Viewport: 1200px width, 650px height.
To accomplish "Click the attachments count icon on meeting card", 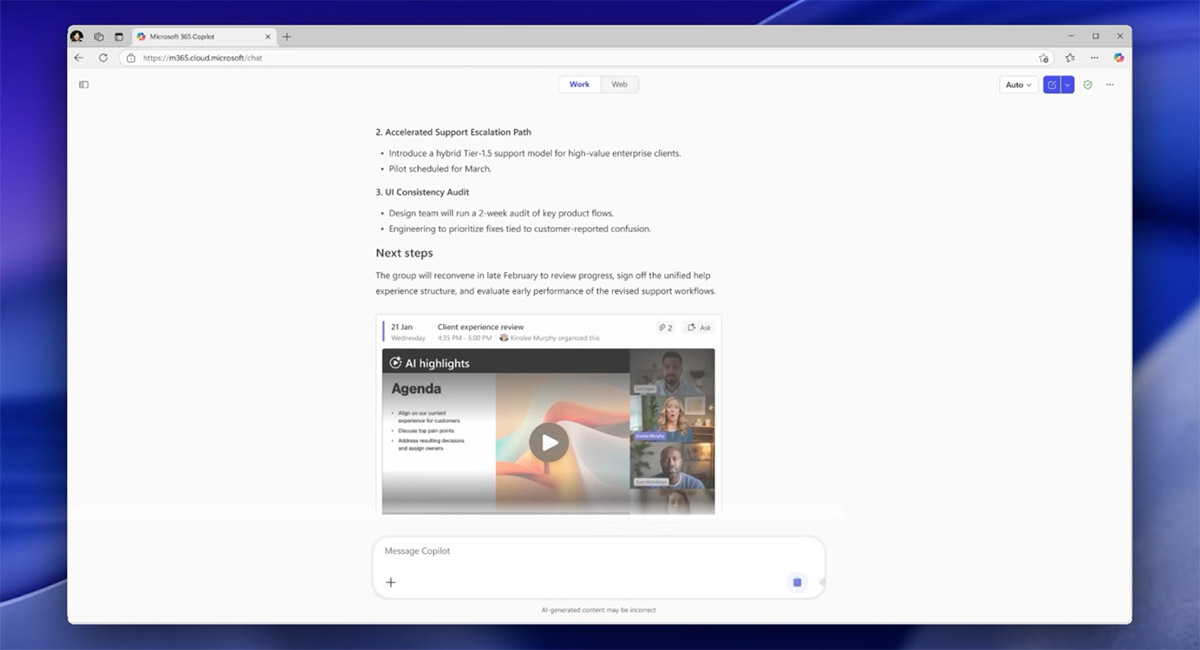I will tap(665, 328).
